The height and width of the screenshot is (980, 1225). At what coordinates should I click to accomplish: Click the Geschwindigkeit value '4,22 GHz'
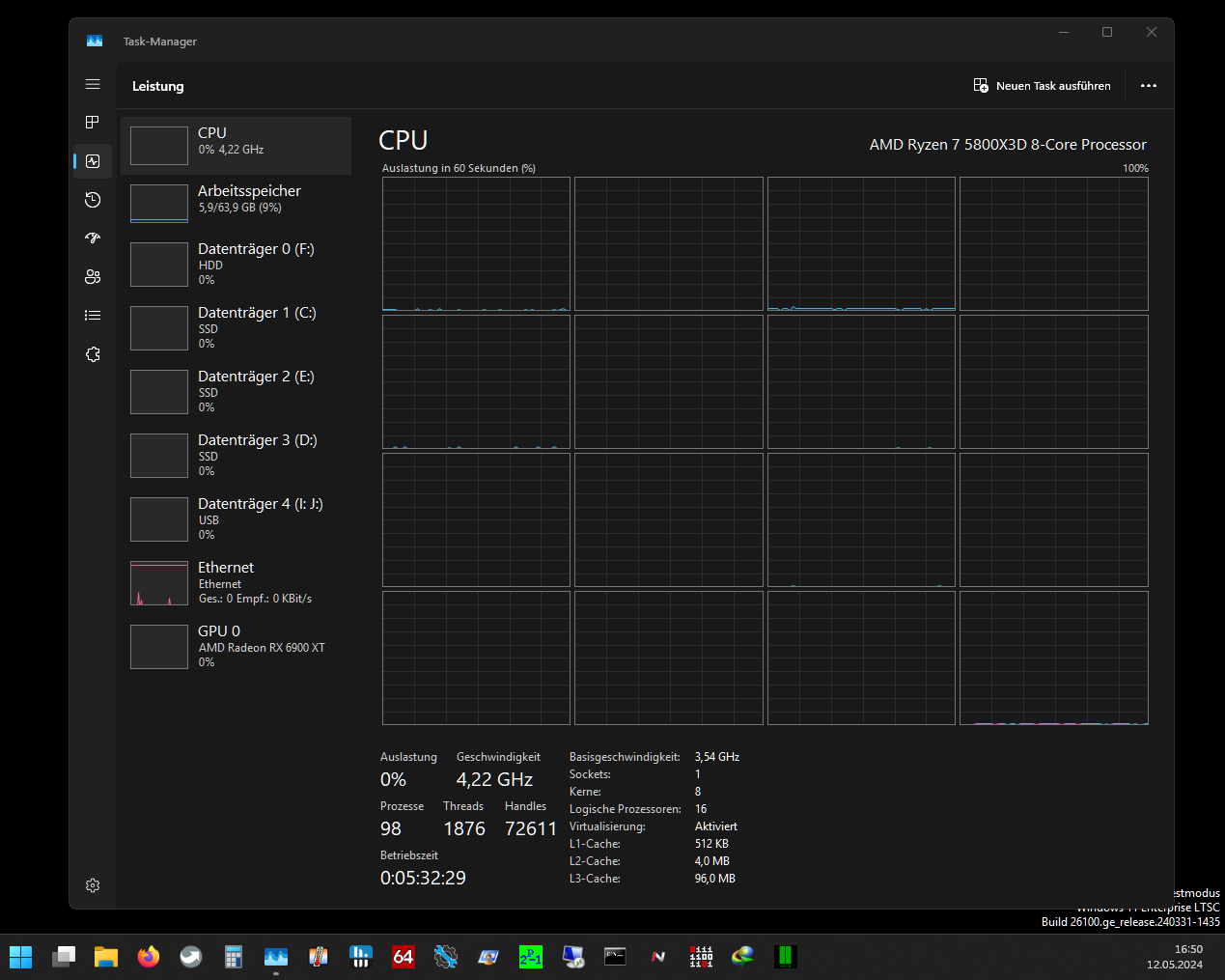click(494, 779)
